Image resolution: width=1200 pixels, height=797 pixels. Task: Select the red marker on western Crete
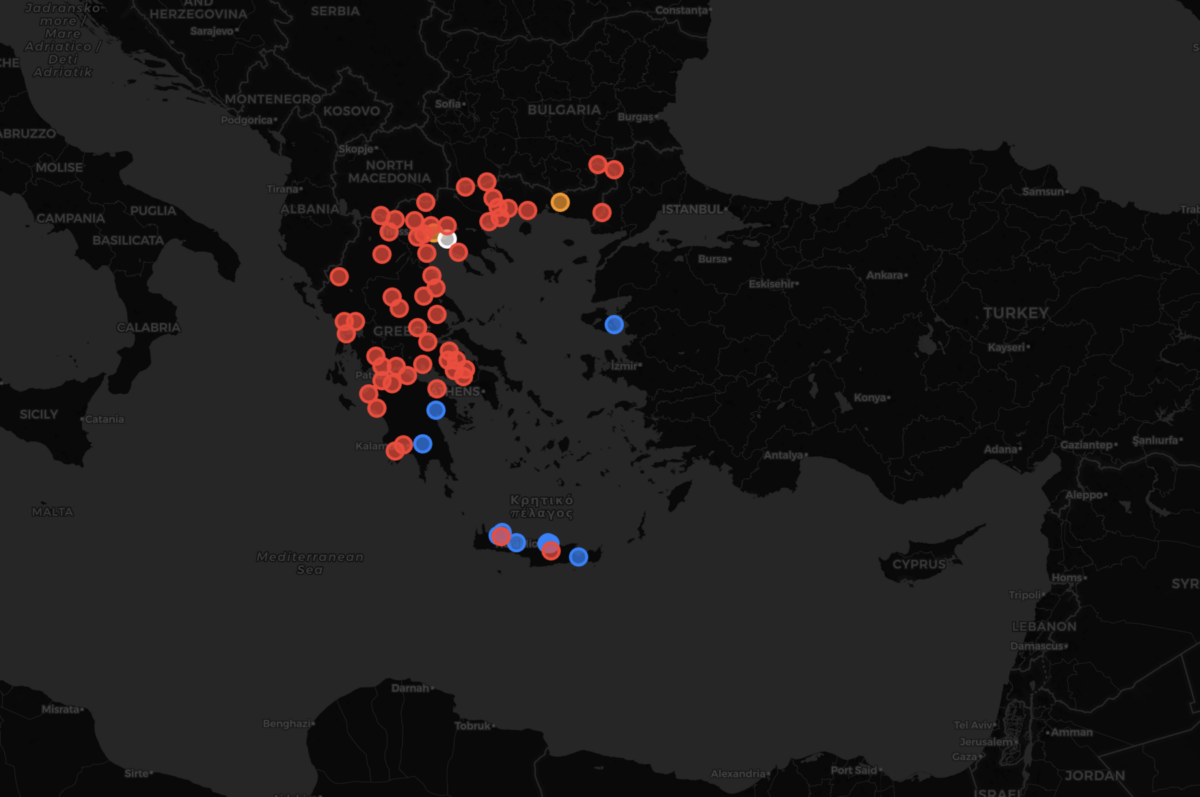(x=500, y=536)
